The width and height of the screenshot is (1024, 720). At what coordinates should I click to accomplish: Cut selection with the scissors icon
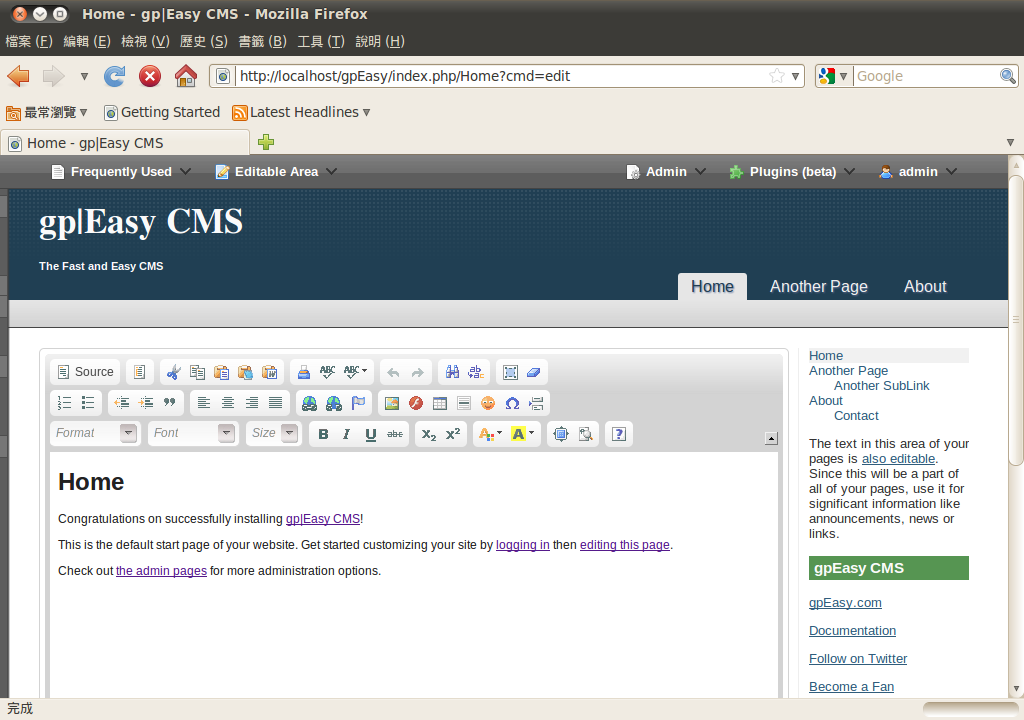click(x=173, y=372)
